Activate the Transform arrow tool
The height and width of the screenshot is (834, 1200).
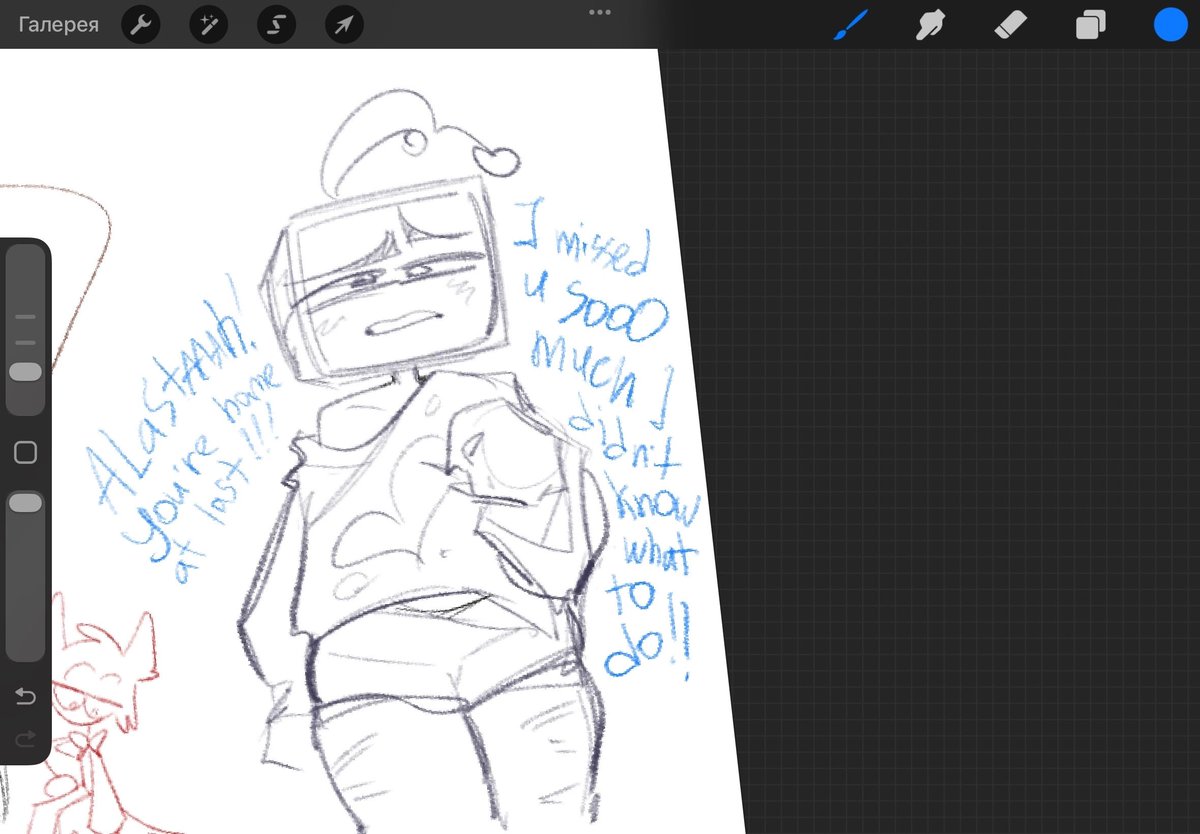[x=344, y=25]
